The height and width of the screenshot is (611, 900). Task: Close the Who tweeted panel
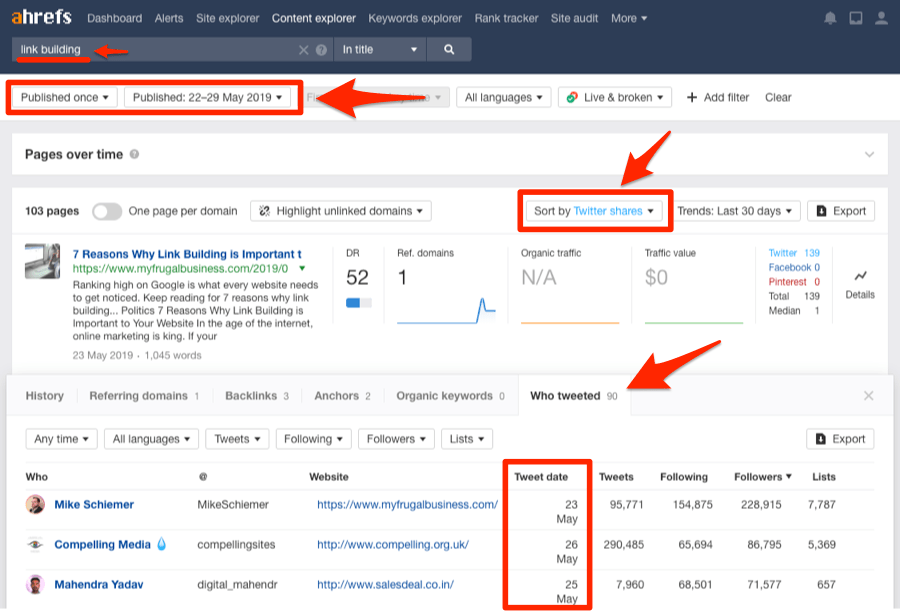point(868,396)
